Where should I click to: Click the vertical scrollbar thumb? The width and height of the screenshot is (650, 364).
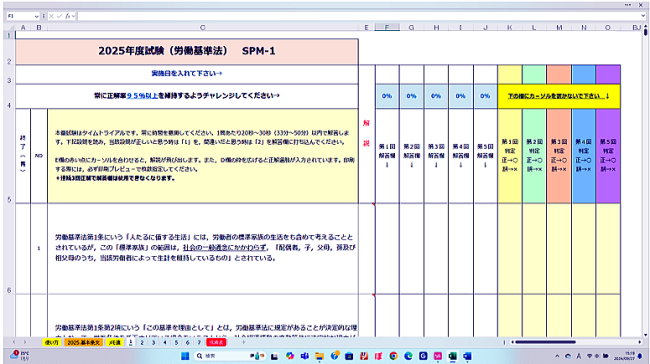coord(645,32)
